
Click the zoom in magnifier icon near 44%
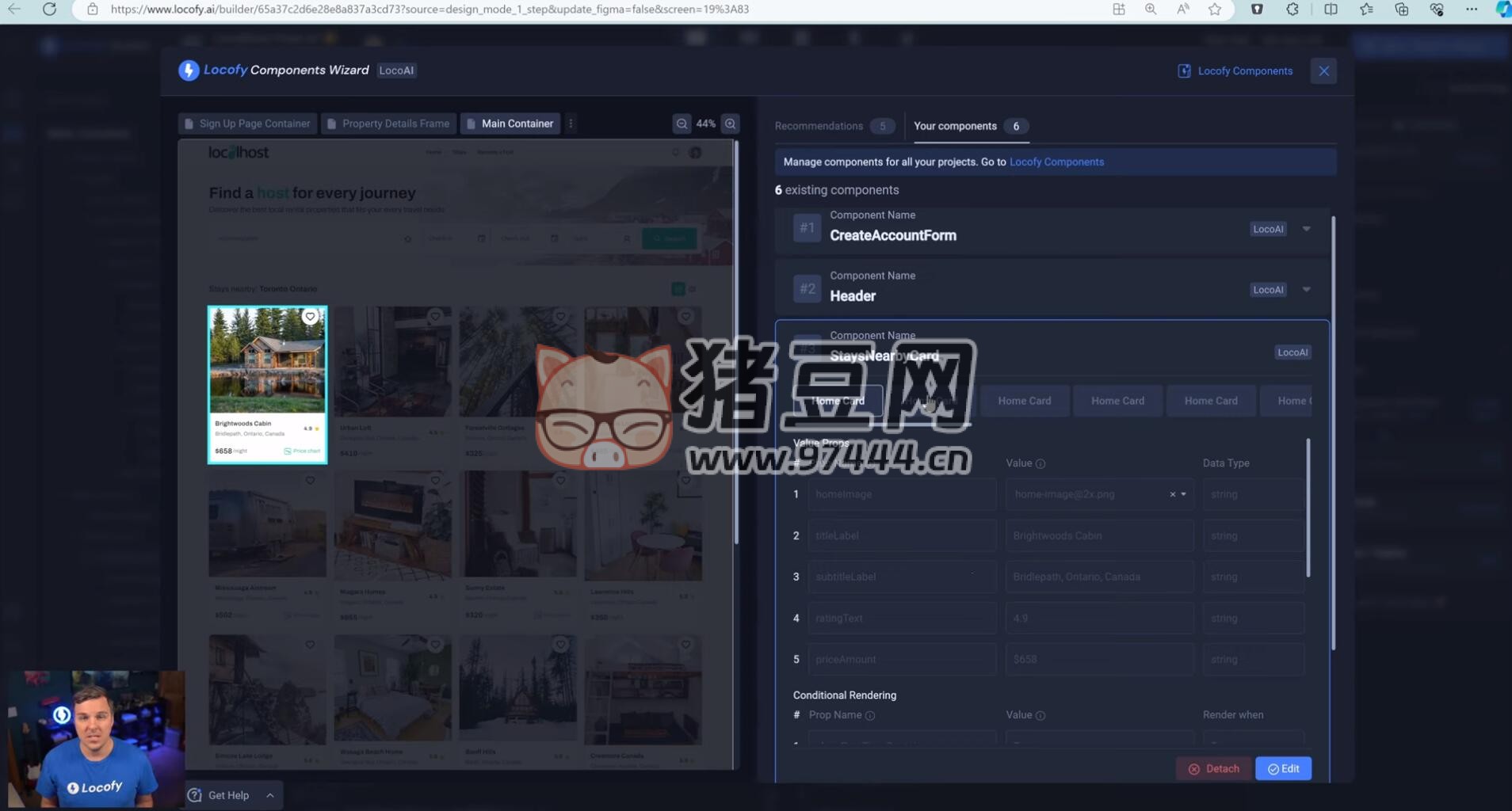point(730,124)
